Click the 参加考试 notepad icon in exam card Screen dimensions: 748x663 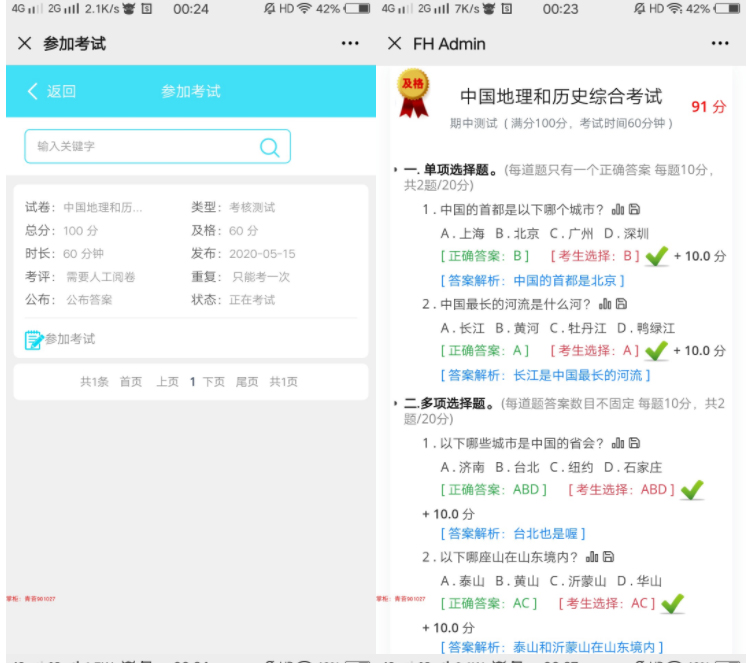pyautogui.click(x=33, y=340)
